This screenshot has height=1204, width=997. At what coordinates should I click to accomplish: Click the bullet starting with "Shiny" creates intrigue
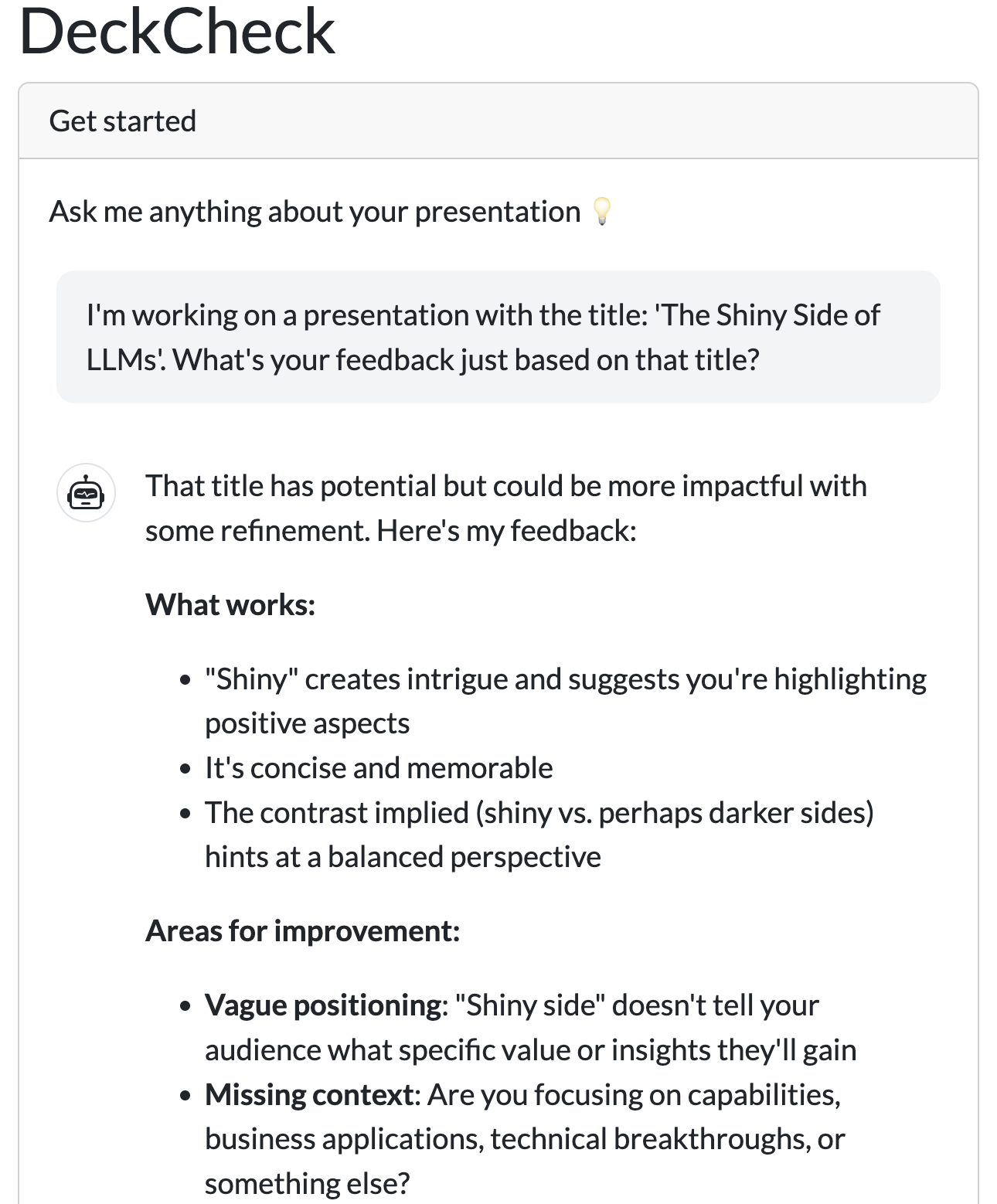tap(565, 679)
